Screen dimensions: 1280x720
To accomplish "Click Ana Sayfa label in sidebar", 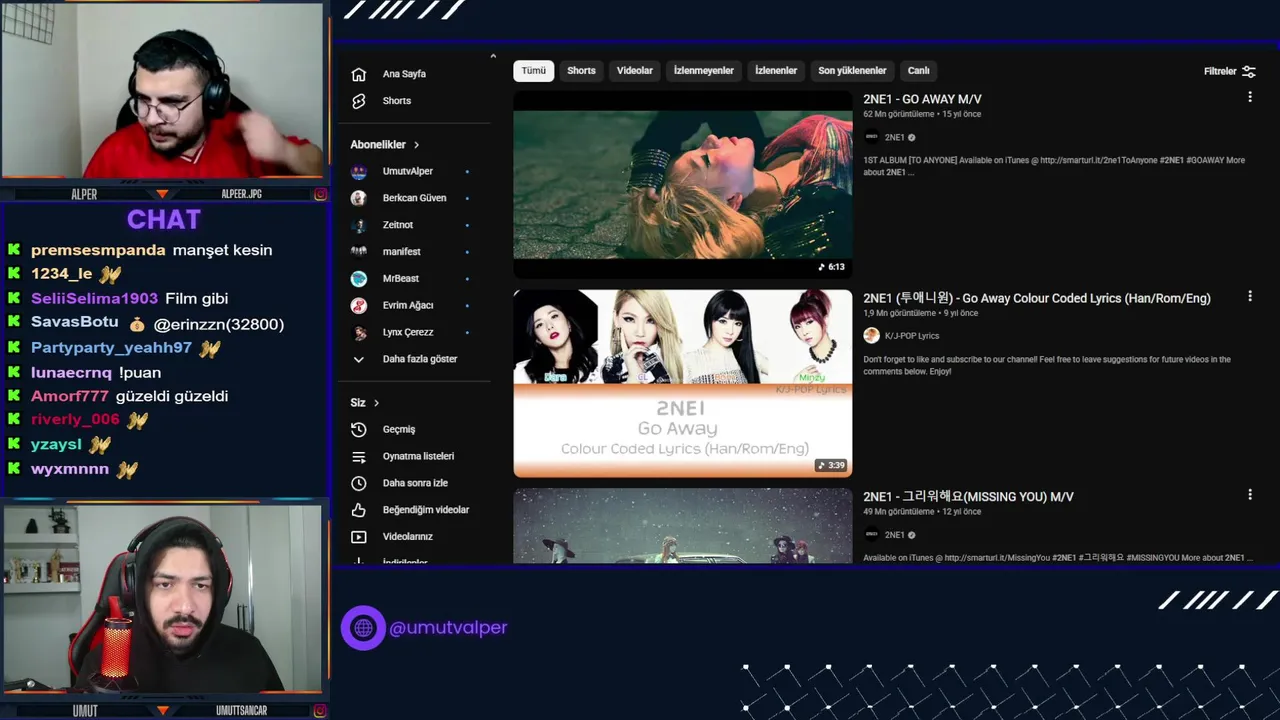I will (404, 74).
